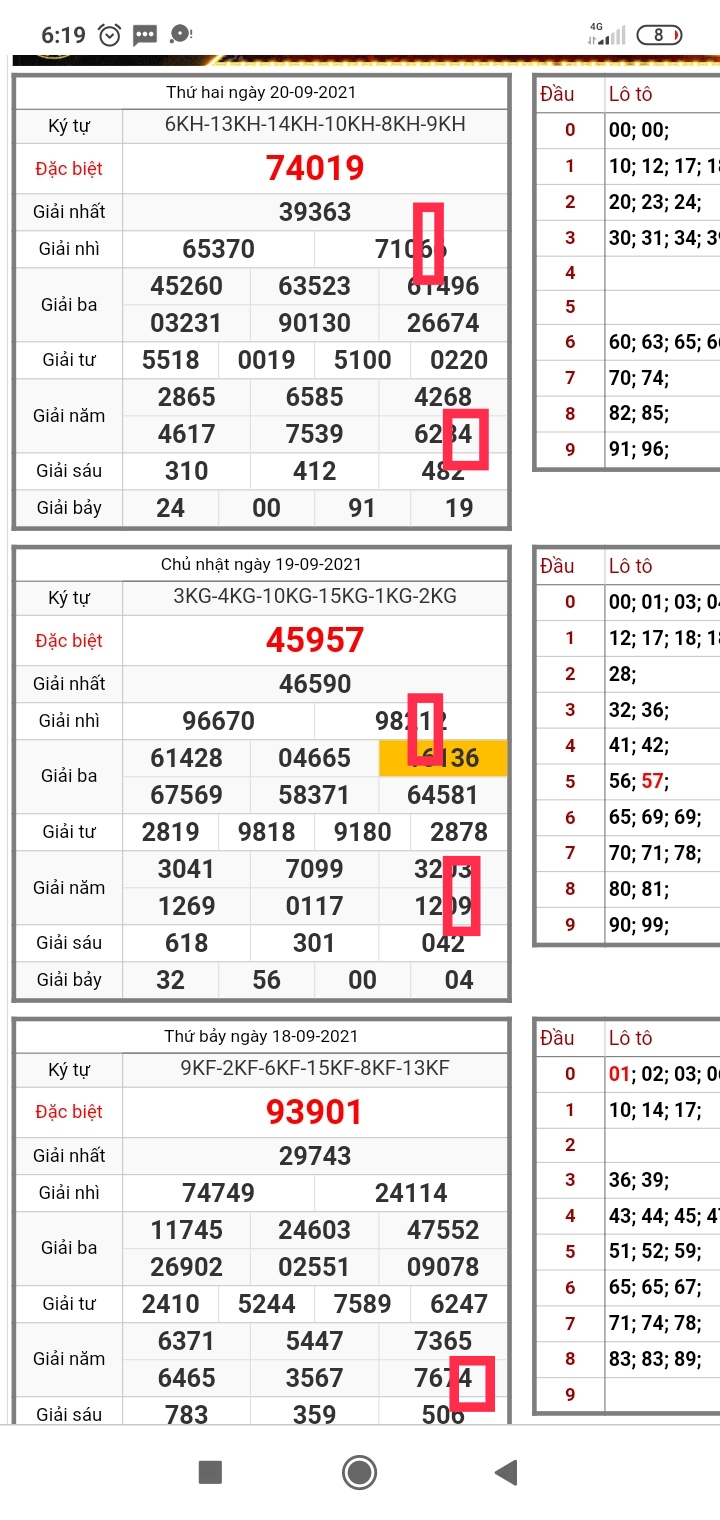
Task: Tap third prize number 90130
Action: [315, 323]
